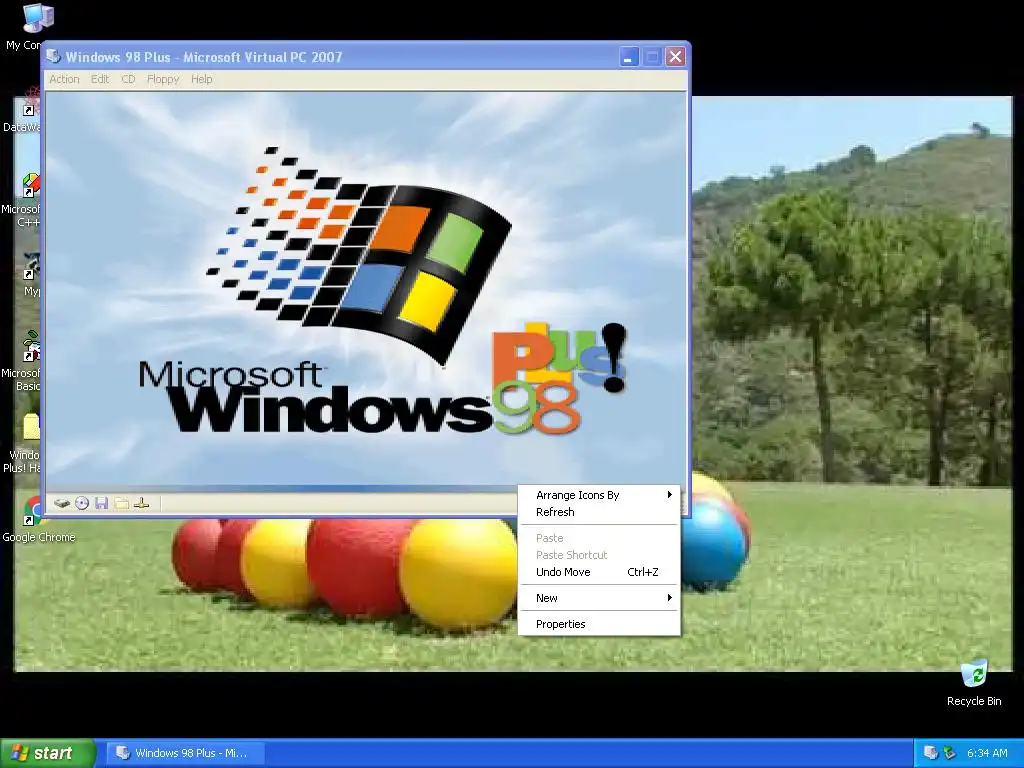Click the 6:34 AM taskbar clock
Screen dimensions: 1024x768
987,753
